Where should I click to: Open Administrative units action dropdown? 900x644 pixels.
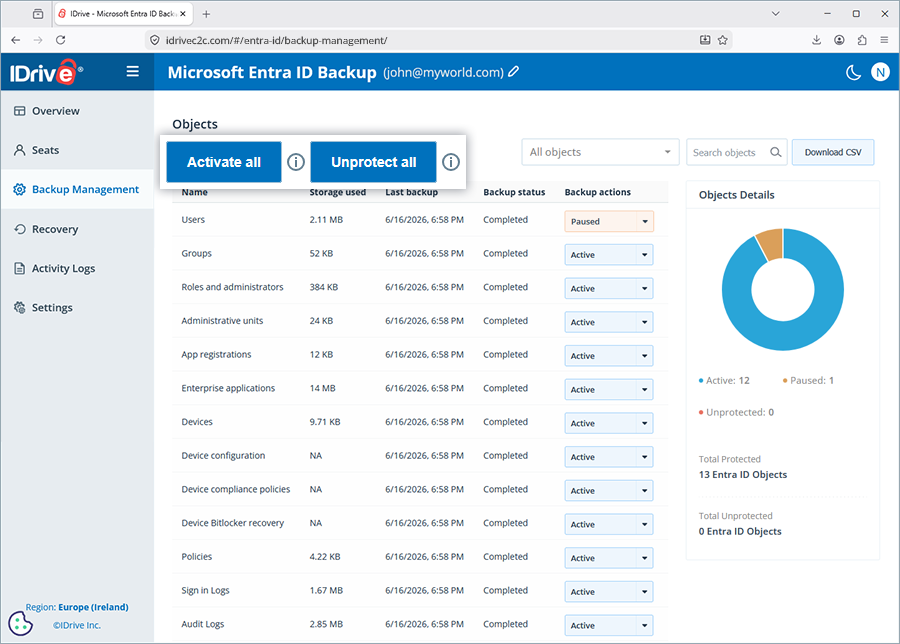(x=609, y=322)
